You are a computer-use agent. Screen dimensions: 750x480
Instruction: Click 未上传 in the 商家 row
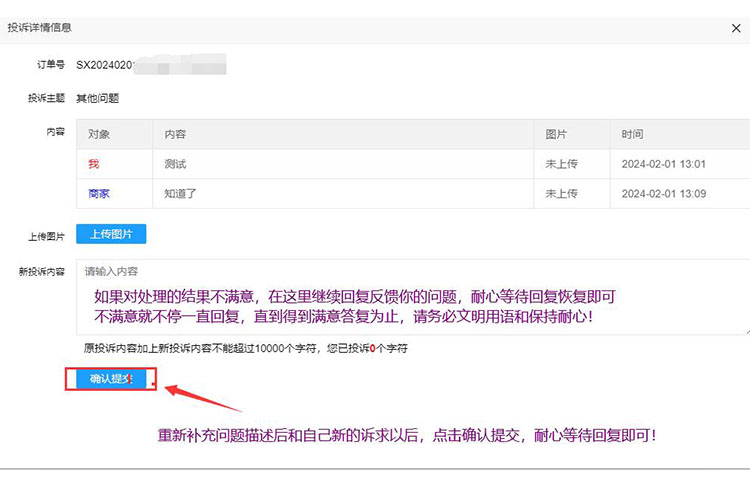click(561, 193)
